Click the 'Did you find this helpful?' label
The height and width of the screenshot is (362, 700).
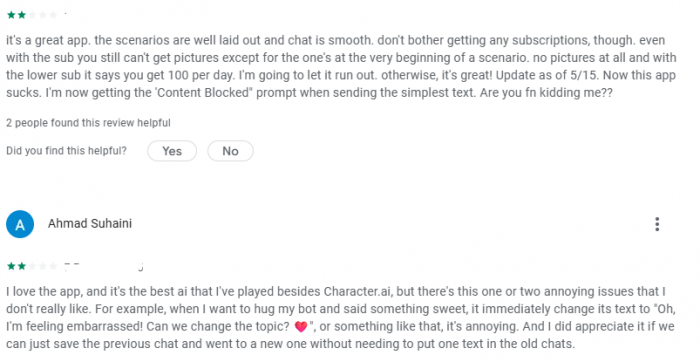pyautogui.click(x=66, y=151)
